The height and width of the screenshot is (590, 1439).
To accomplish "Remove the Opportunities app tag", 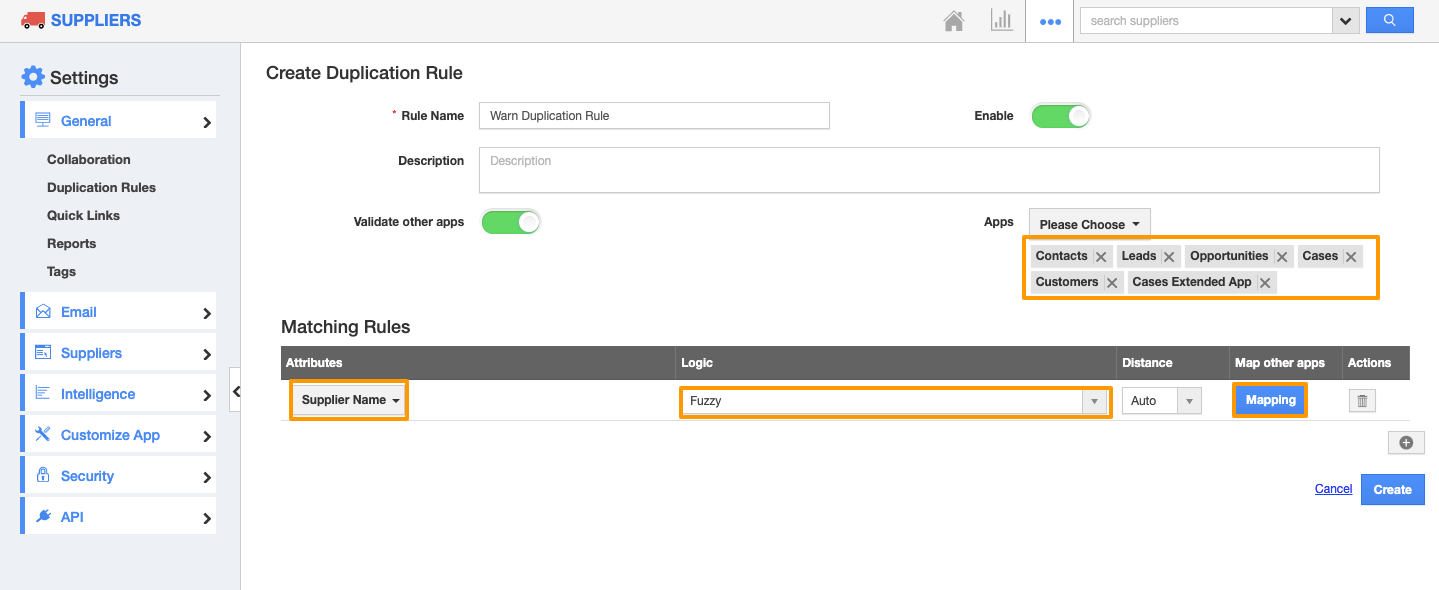I will tap(1282, 257).
